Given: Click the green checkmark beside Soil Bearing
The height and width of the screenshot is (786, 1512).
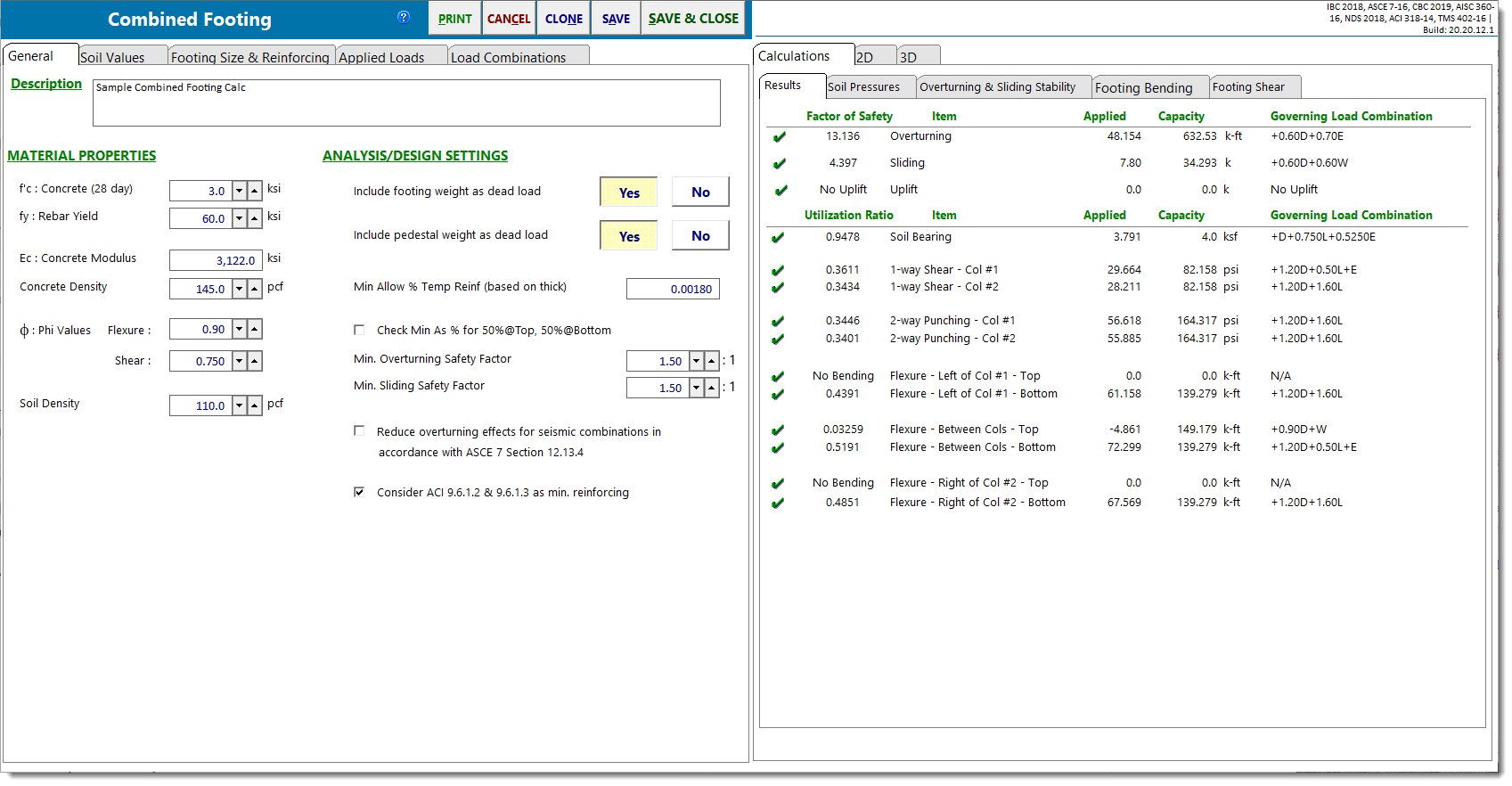Looking at the screenshot, I should pyautogui.click(x=779, y=238).
